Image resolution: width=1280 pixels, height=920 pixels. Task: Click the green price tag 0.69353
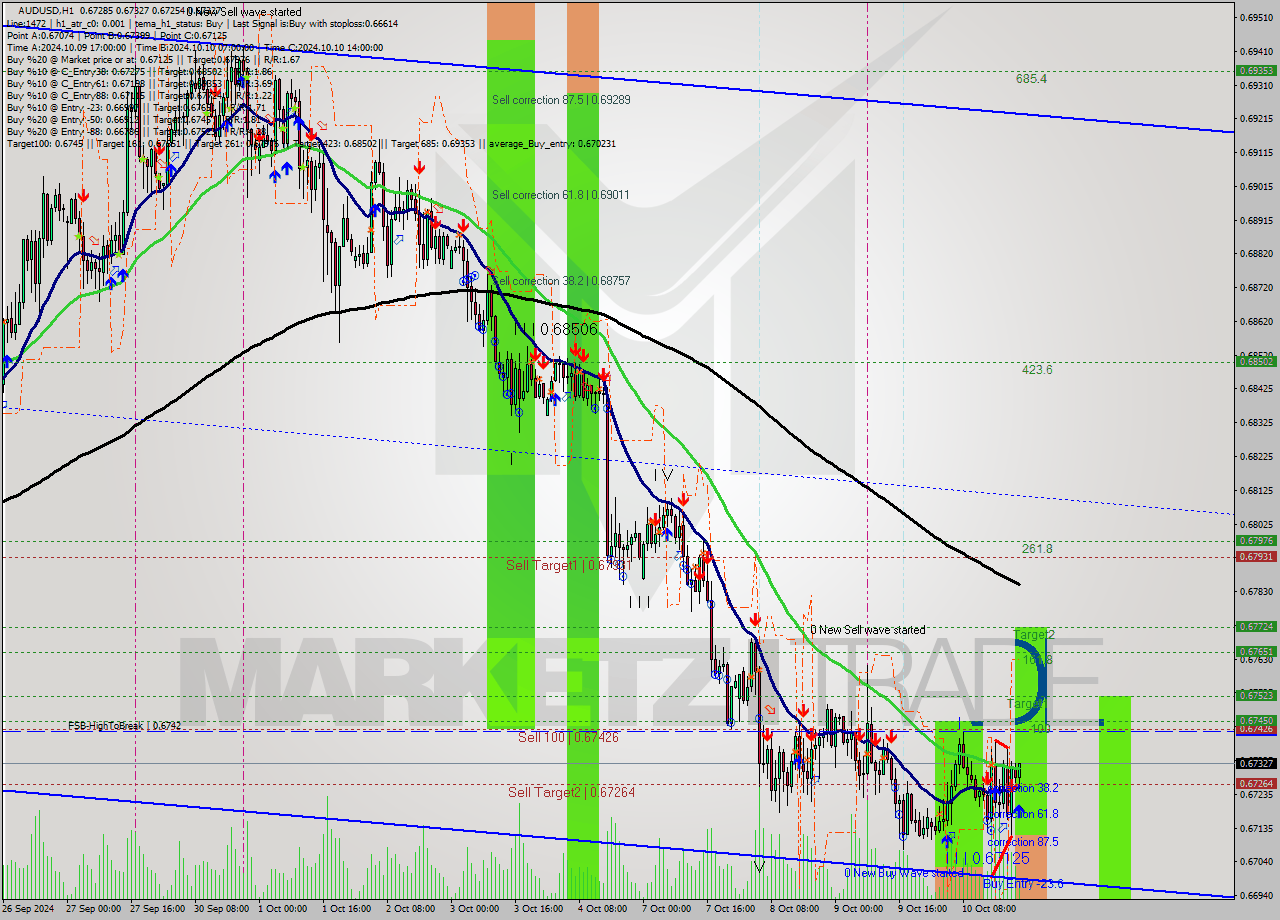click(x=1255, y=71)
